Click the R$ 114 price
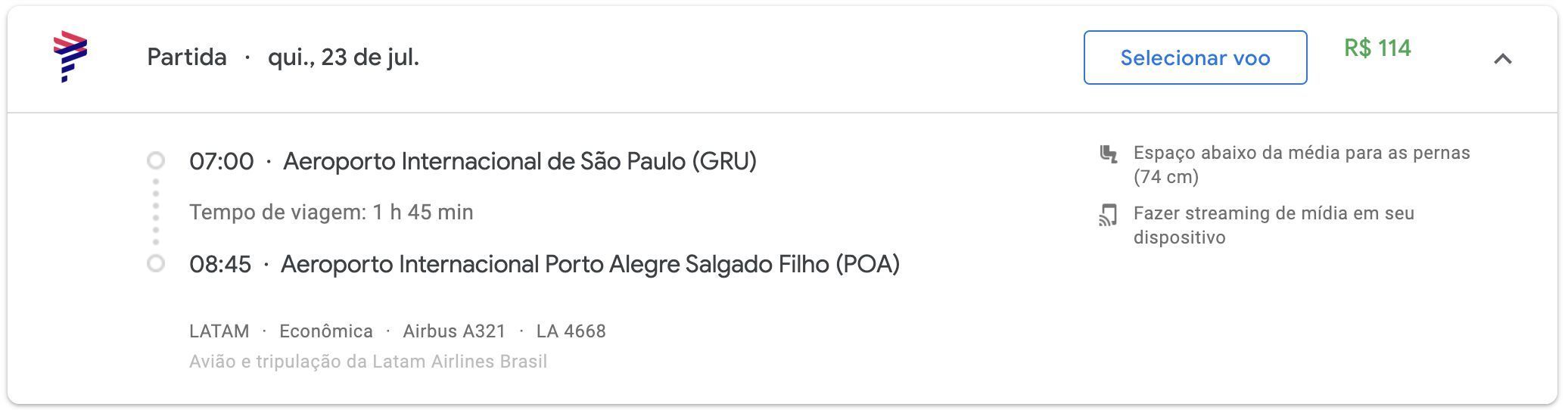1568x410 pixels. pyautogui.click(x=1377, y=48)
